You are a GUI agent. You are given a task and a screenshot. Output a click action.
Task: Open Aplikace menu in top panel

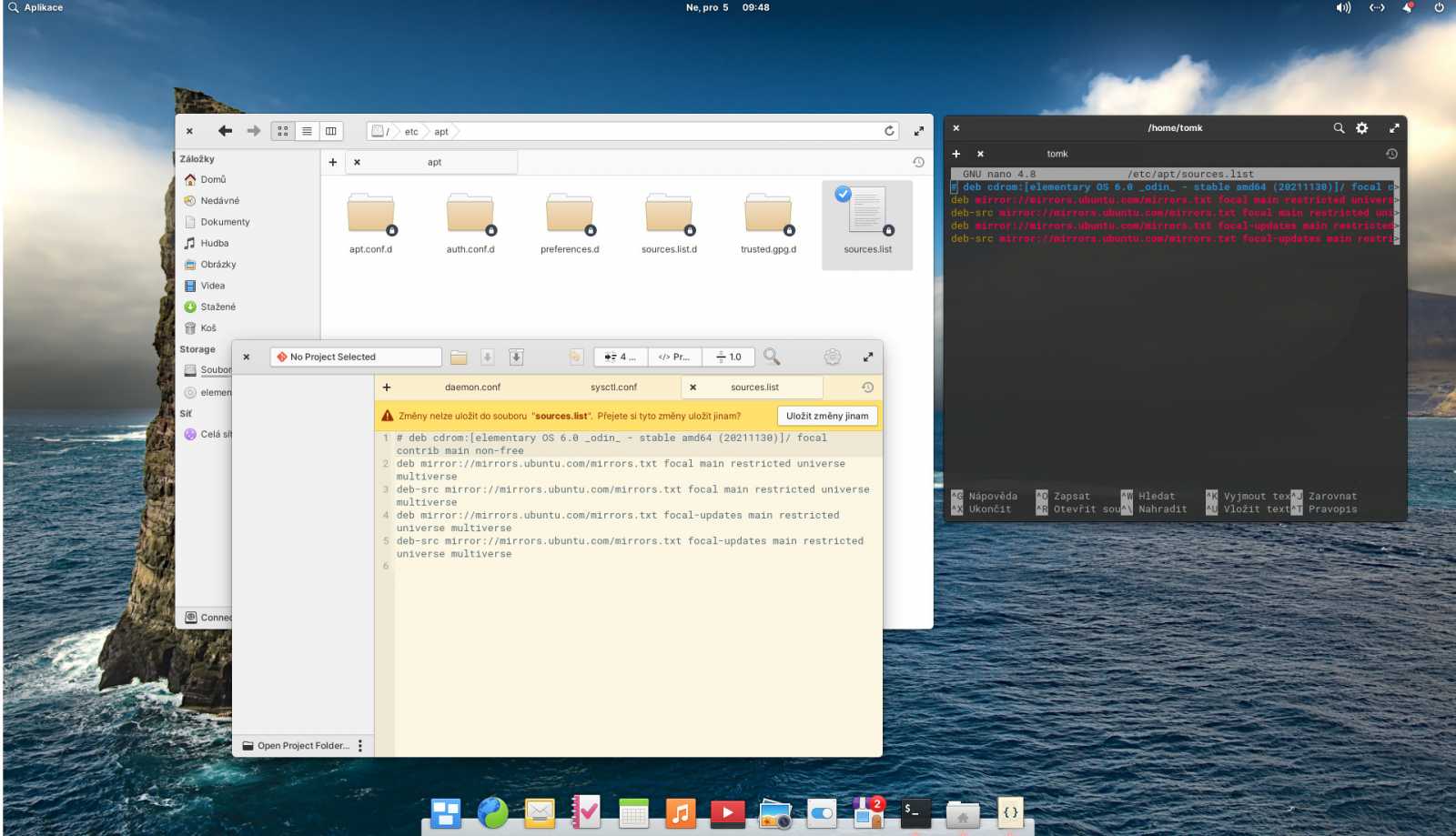point(35,7)
